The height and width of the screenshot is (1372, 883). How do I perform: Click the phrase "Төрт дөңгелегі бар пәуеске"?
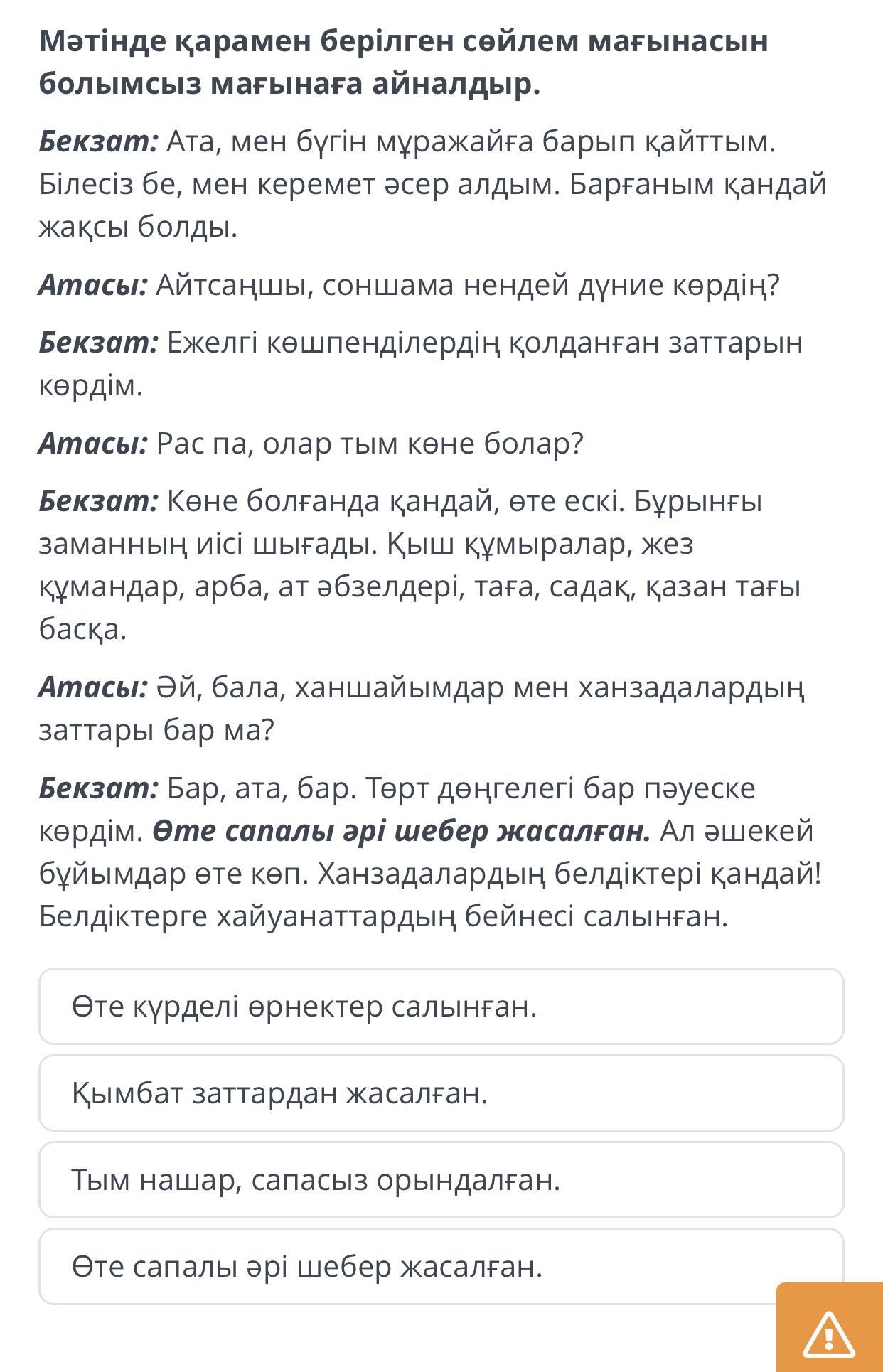[561, 788]
